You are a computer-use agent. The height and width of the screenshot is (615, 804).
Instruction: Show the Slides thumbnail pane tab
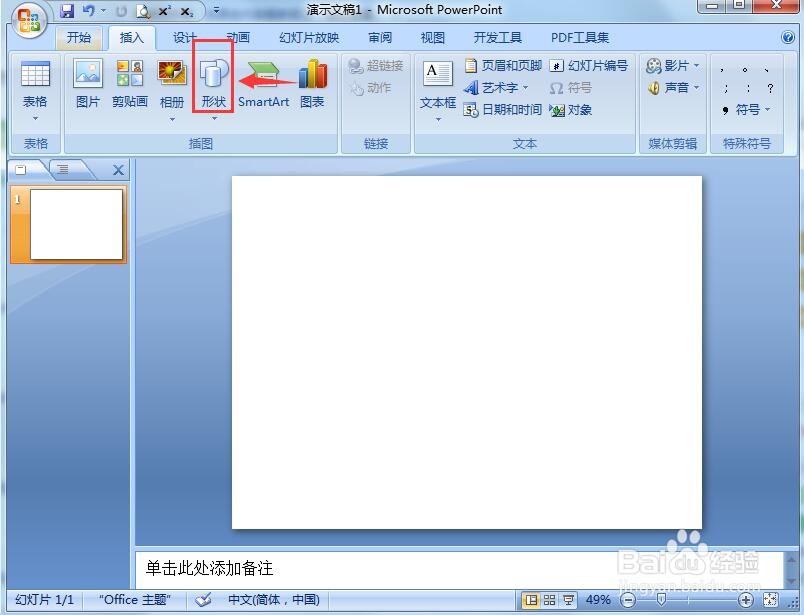coord(21,169)
